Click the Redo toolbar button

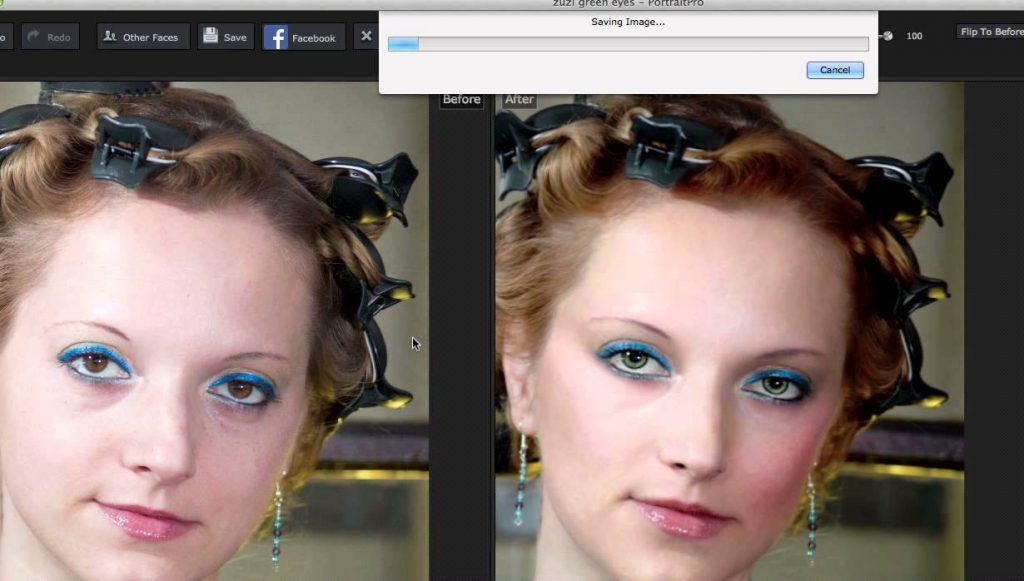(50, 37)
